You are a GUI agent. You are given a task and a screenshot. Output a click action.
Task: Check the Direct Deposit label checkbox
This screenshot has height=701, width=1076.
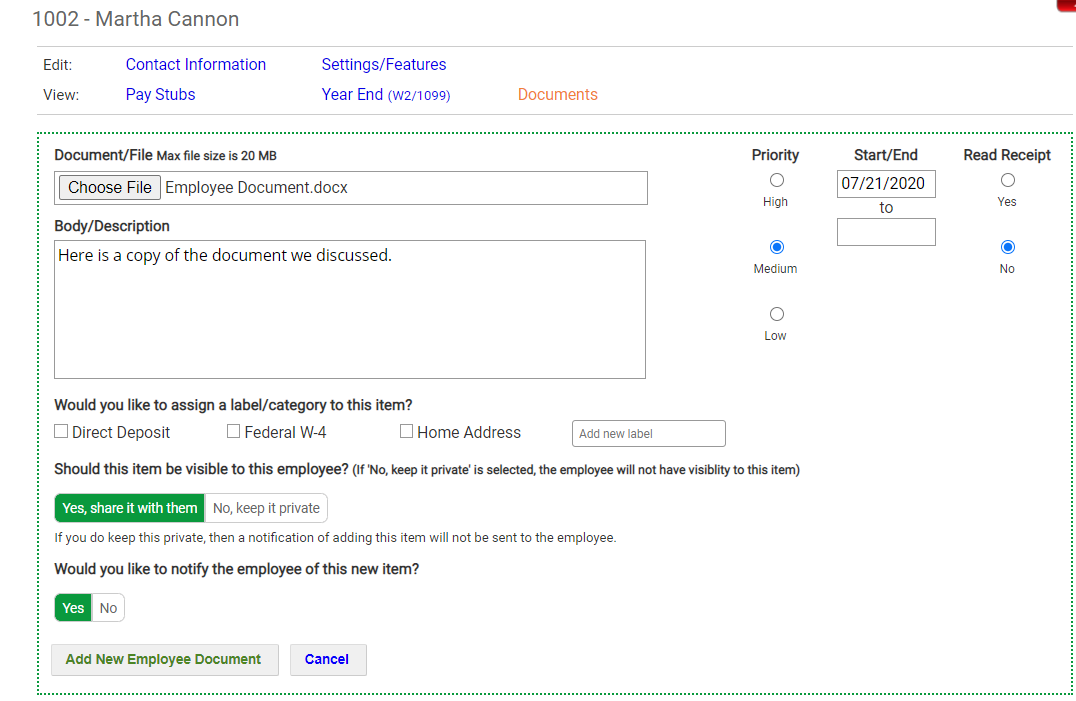[x=61, y=431]
